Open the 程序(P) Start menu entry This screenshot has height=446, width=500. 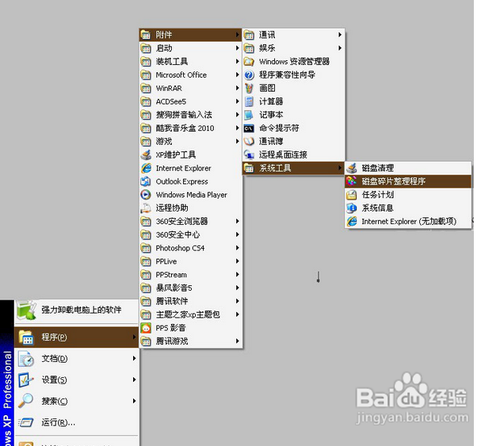[x=77, y=337]
